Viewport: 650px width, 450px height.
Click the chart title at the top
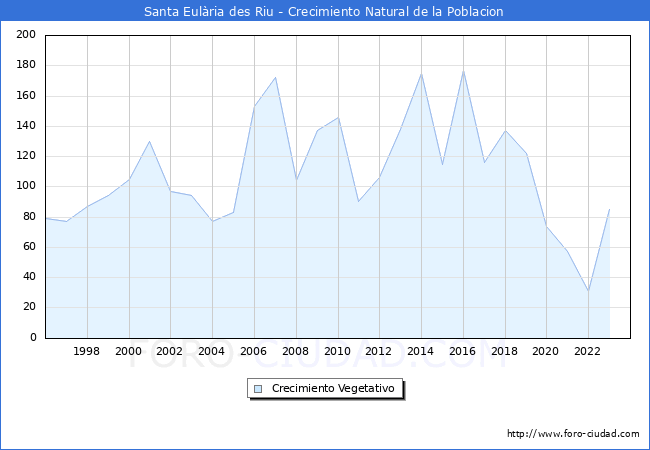pyautogui.click(x=324, y=12)
